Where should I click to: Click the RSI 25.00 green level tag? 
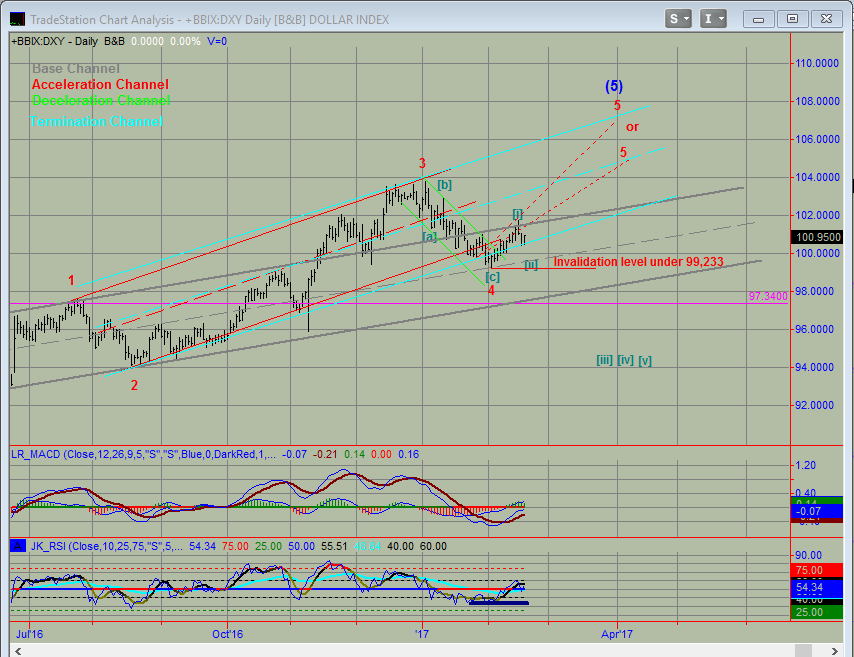click(x=817, y=612)
